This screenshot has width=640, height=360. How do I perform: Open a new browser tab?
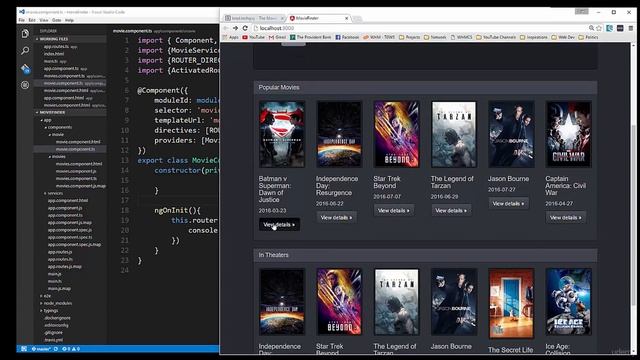357,19
